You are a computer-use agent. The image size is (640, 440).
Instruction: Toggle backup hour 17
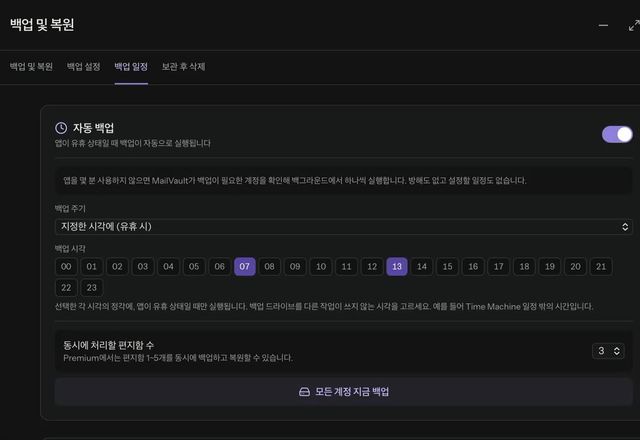pyautogui.click(x=498, y=267)
